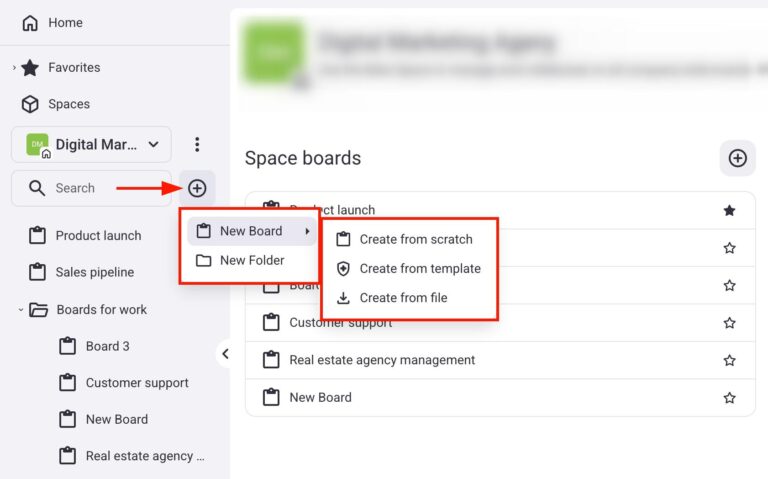Viewport: 768px width, 479px height.
Task: Open Board 3 in sidebar
Action: coord(95,346)
